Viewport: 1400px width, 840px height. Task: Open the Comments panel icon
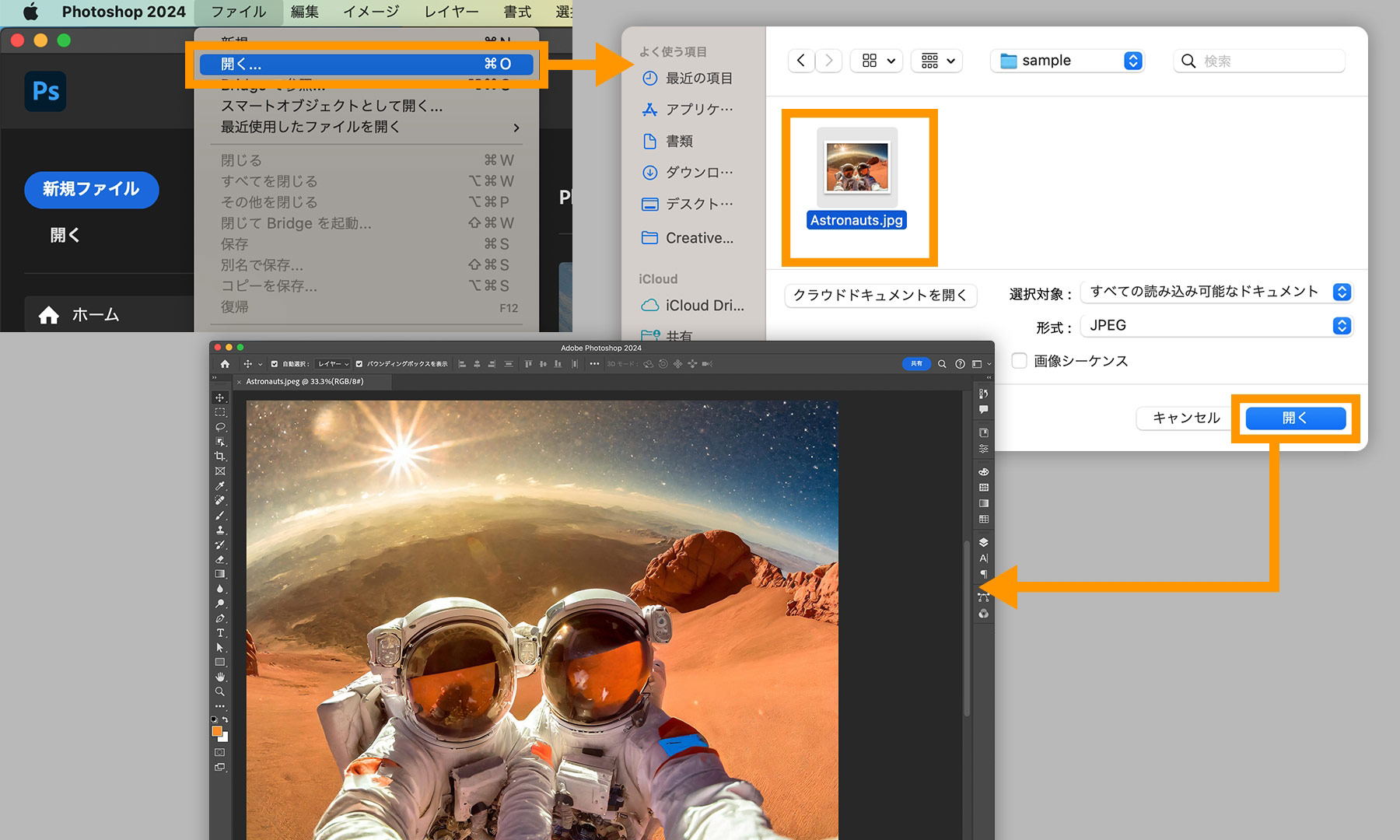984,409
